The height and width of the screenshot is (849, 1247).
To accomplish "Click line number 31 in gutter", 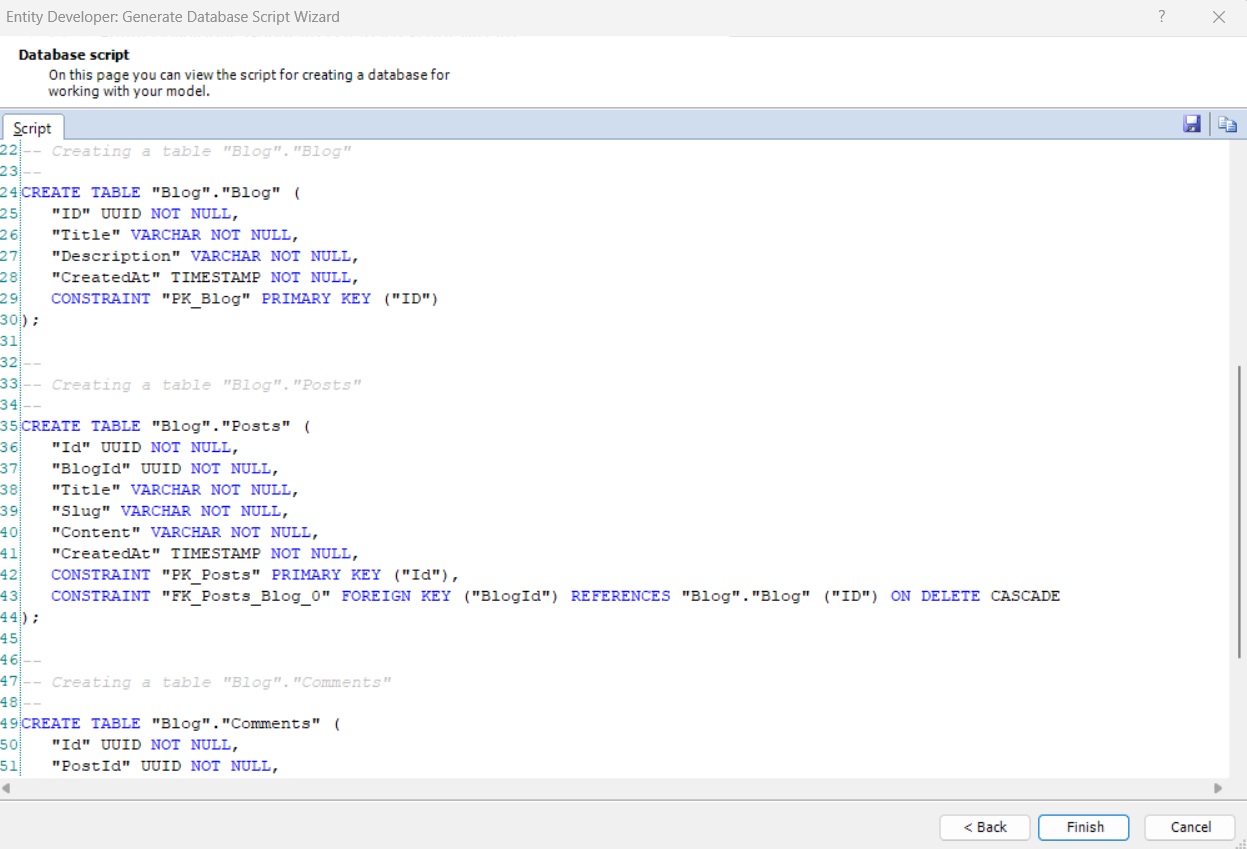I will point(9,341).
